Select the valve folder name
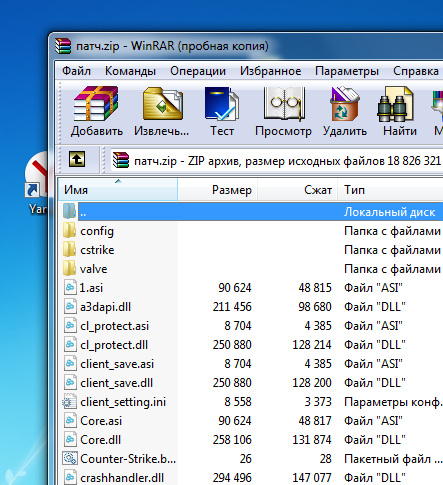 (93, 269)
